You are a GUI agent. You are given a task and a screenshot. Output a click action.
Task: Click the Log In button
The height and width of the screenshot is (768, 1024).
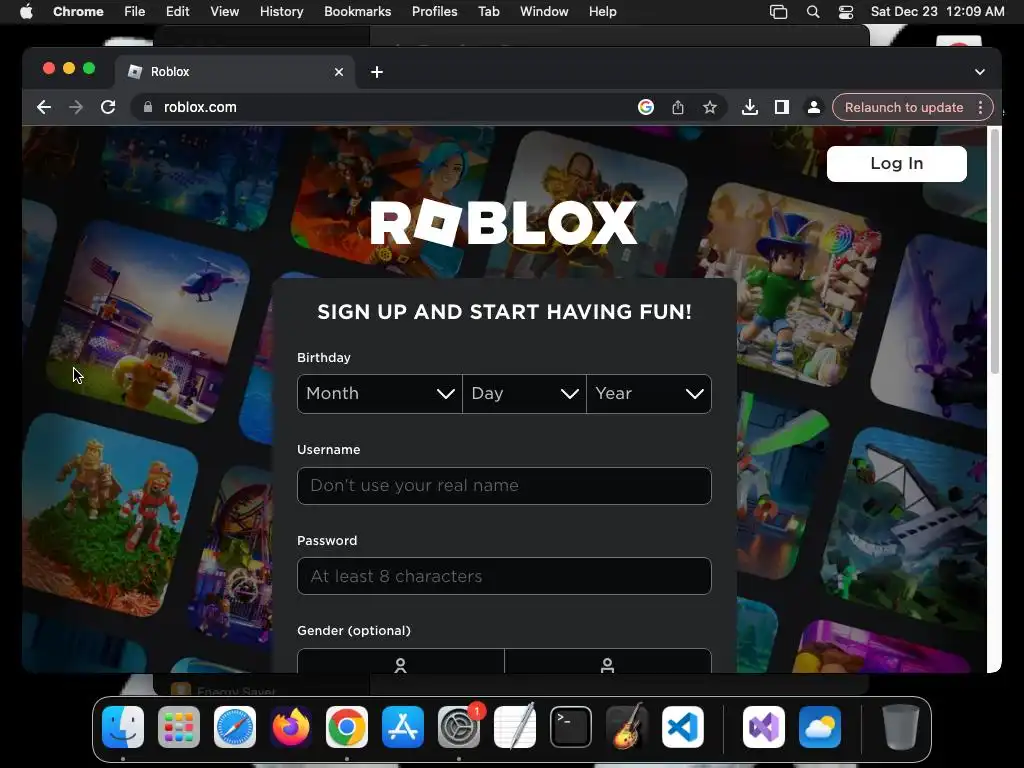pyautogui.click(x=897, y=163)
